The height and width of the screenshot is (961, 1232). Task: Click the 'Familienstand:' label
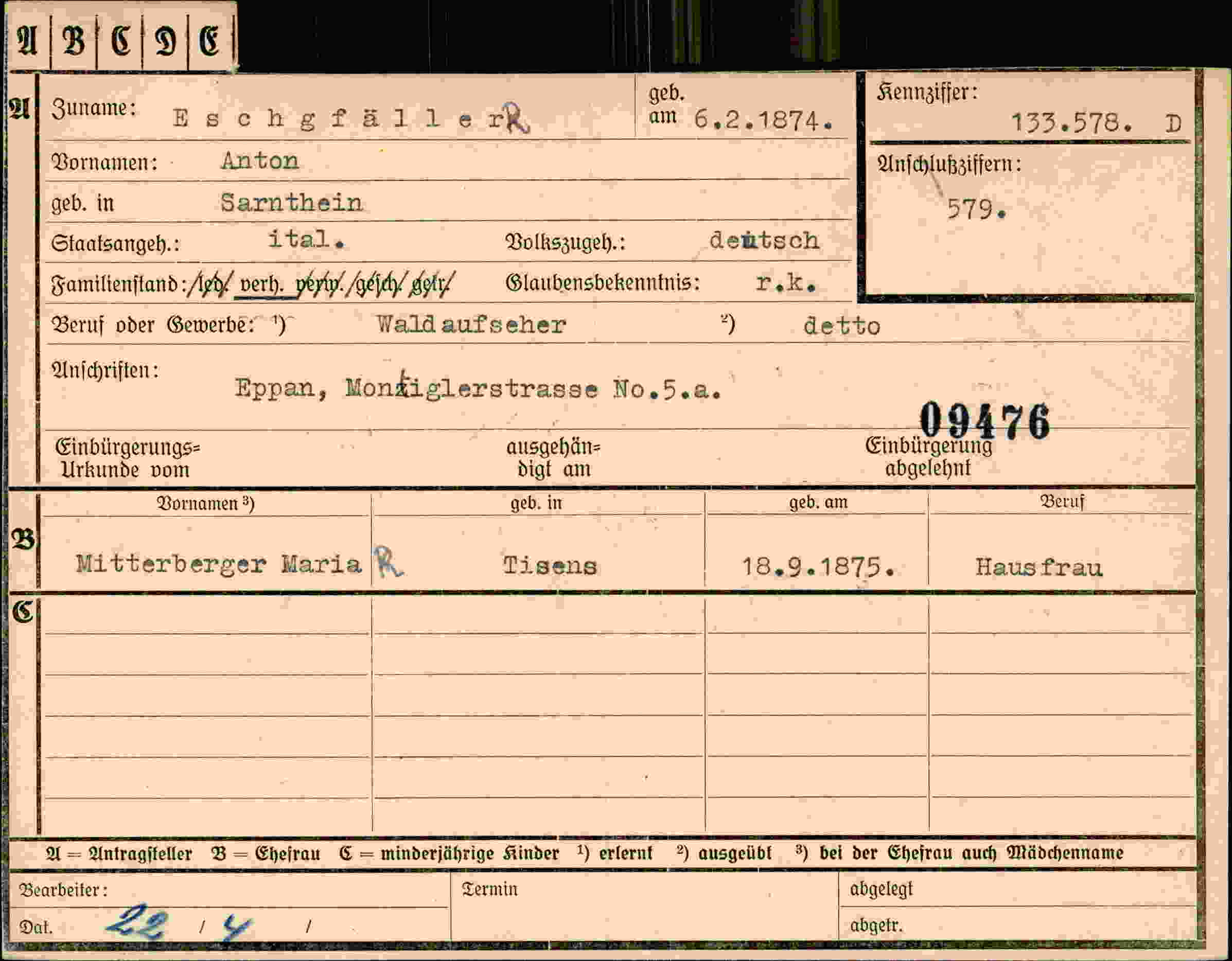119,283
